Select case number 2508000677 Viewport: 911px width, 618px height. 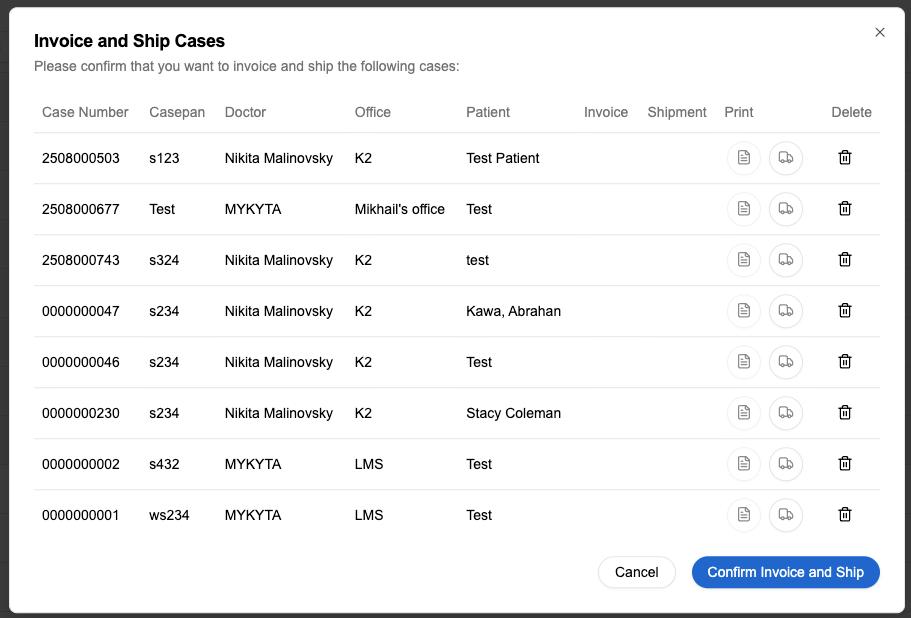pos(81,209)
